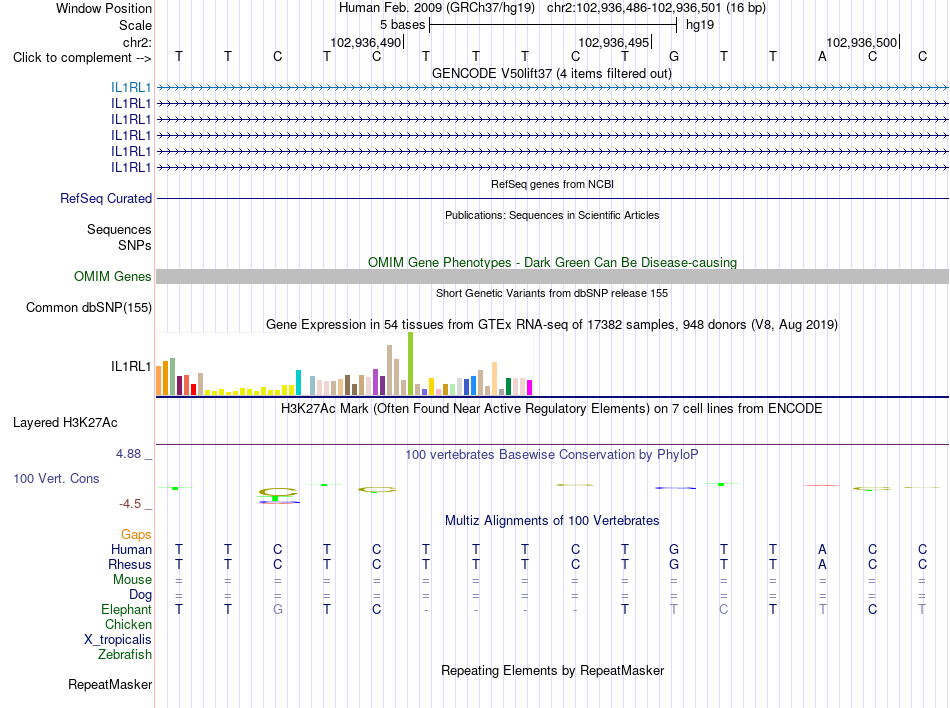
Task: Click the 102,936,490 ruler position
Action: pyautogui.click(x=365, y=42)
